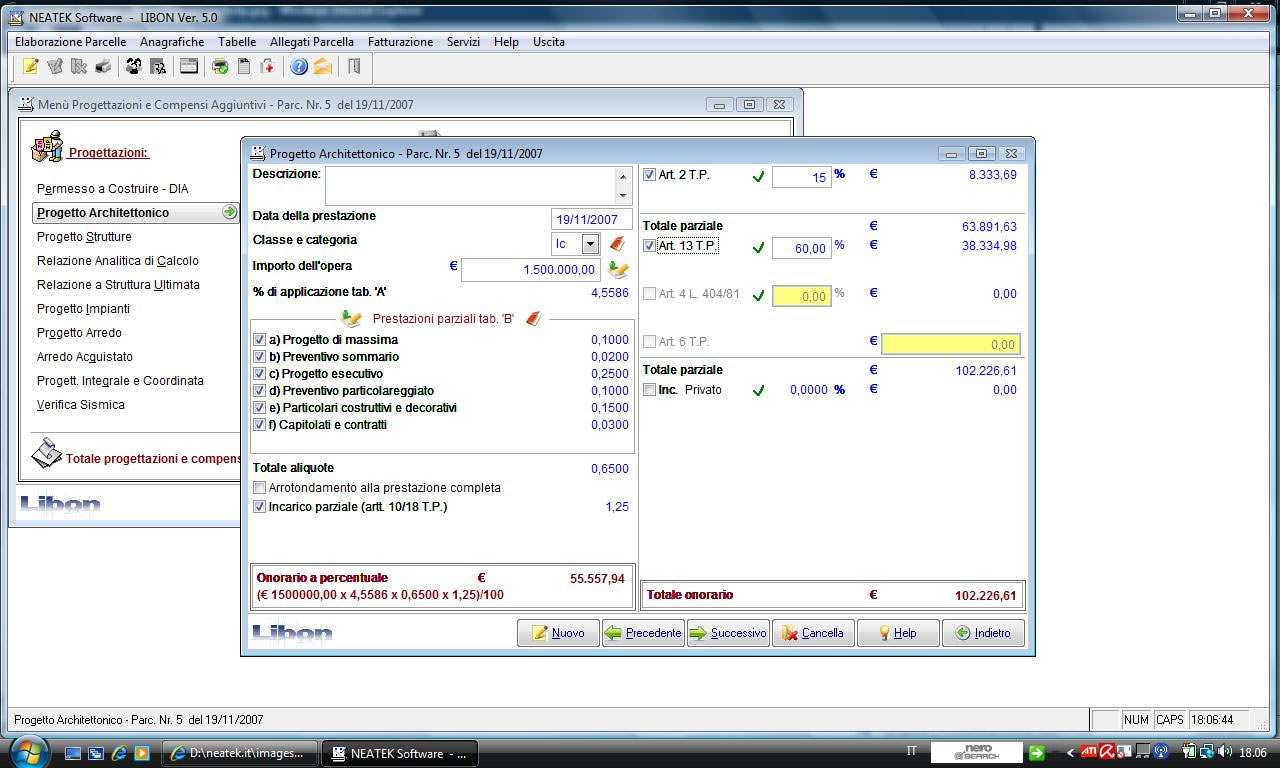Viewport: 1280px width, 768px height.
Task: Click the Descrizione text box
Action: pyautogui.click(x=470, y=186)
